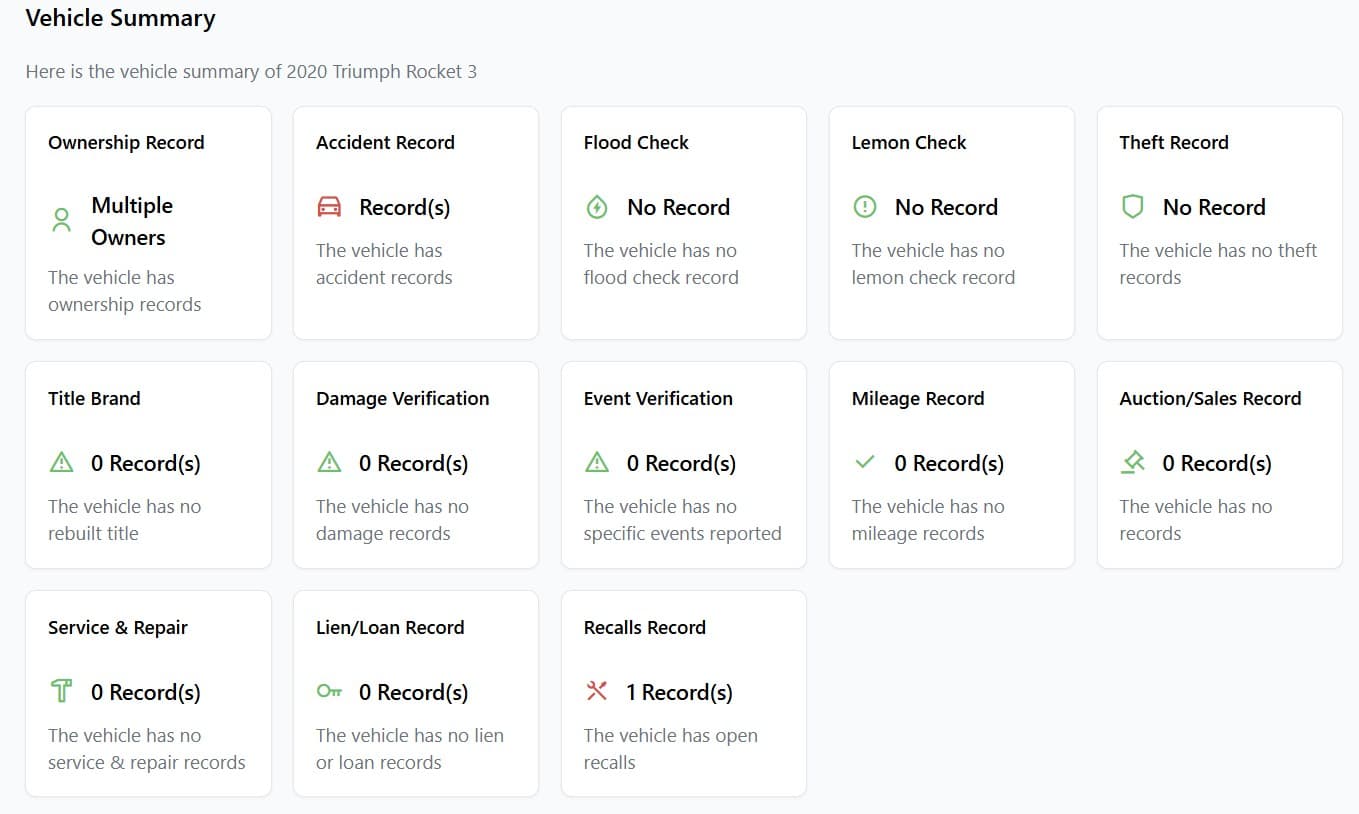
Task: Click the red tools icon in Recalls Record
Action: pyautogui.click(x=597, y=691)
